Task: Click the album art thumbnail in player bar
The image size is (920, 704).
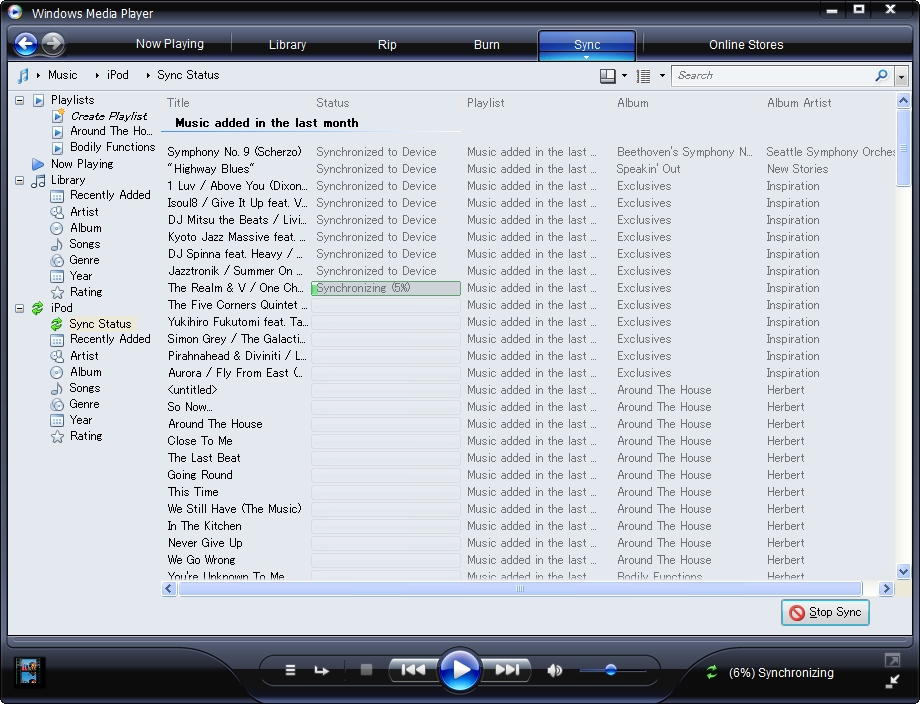Action: tap(28, 671)
